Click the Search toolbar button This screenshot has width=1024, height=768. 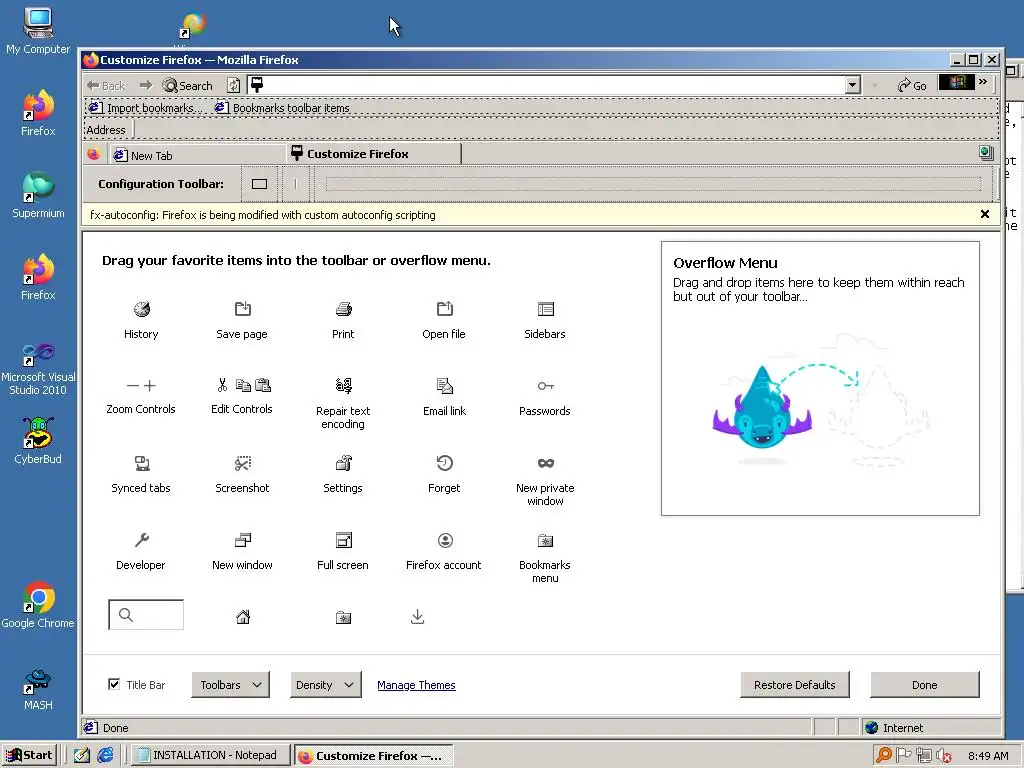188,86
